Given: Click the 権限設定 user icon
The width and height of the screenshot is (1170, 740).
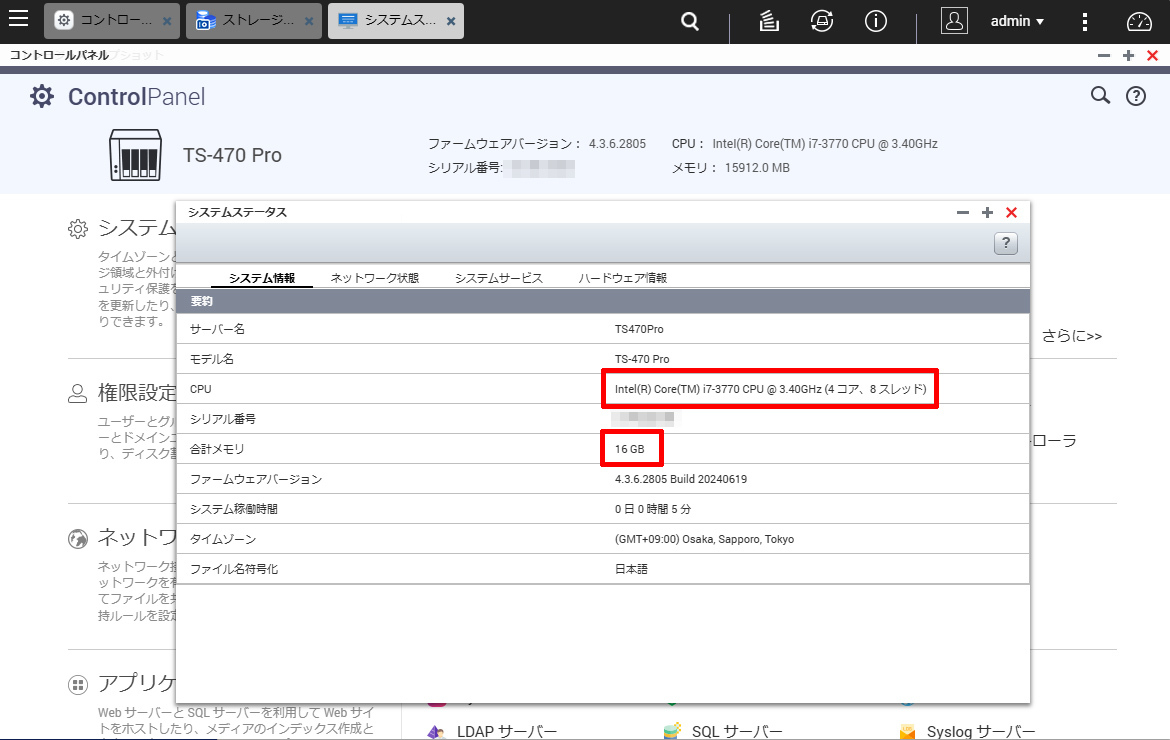Looking at the screenshot, I should (78, 394).
